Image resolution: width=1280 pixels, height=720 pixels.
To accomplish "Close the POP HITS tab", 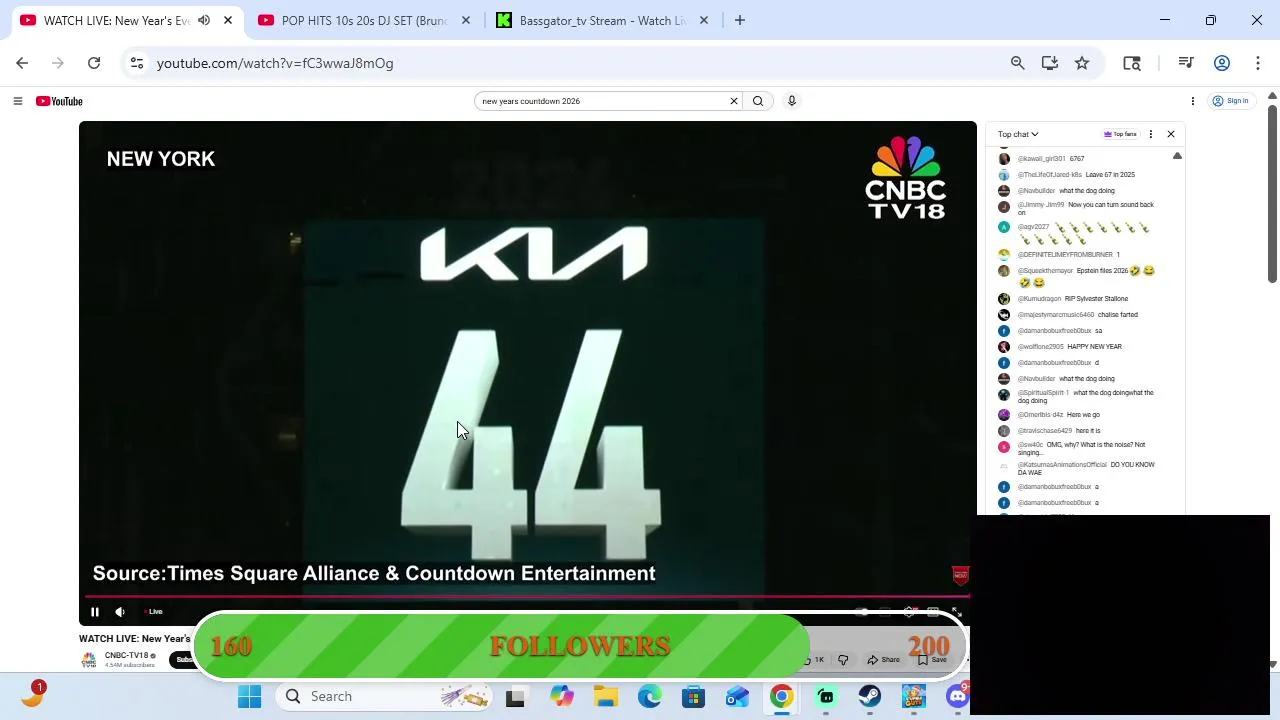I will [465, 20].
